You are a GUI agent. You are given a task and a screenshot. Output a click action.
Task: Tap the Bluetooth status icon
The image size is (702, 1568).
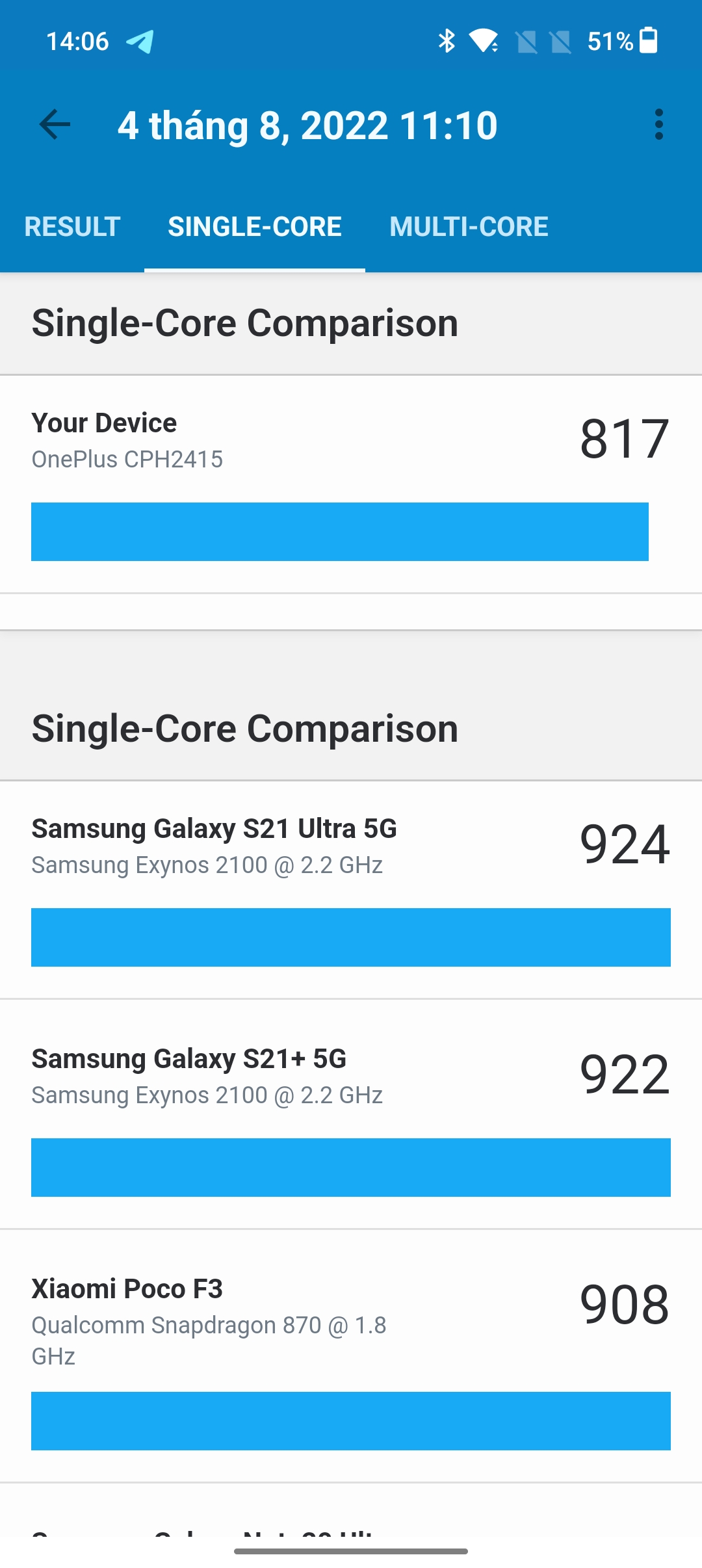point(447,41)
